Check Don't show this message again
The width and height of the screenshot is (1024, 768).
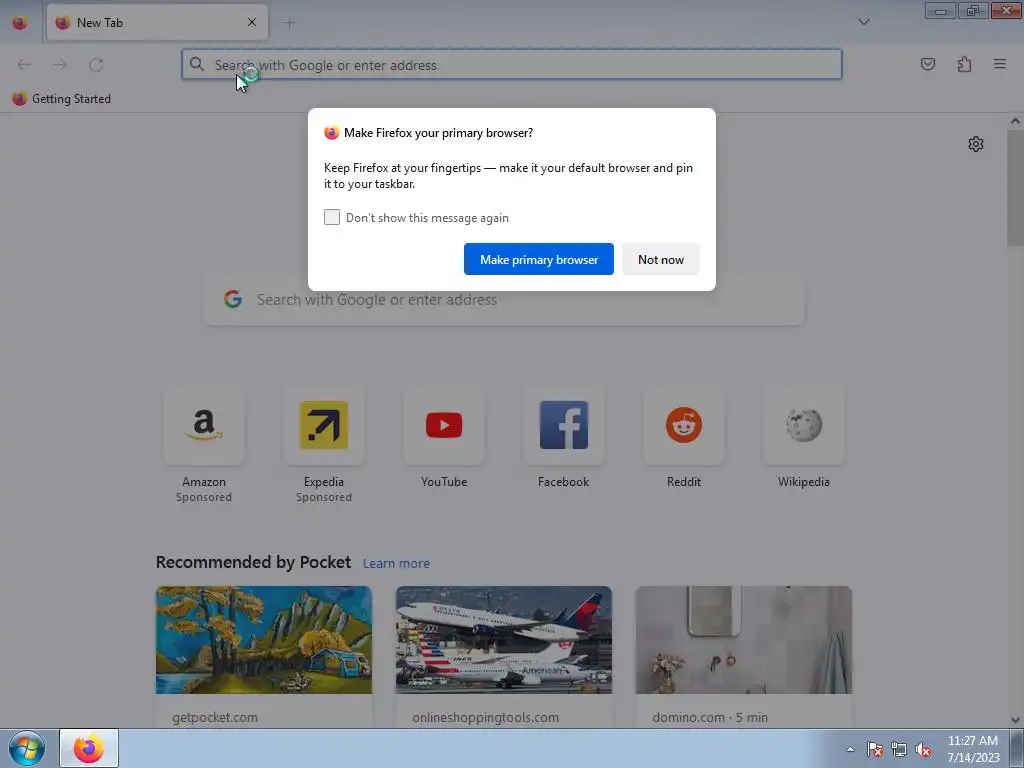(x=332, y=217)
